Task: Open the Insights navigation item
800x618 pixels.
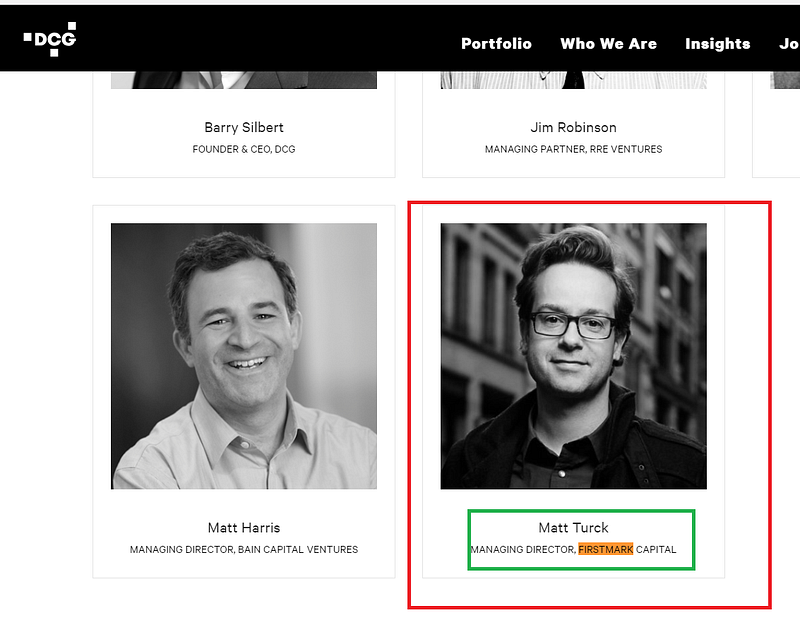Action: click(717, 44)
